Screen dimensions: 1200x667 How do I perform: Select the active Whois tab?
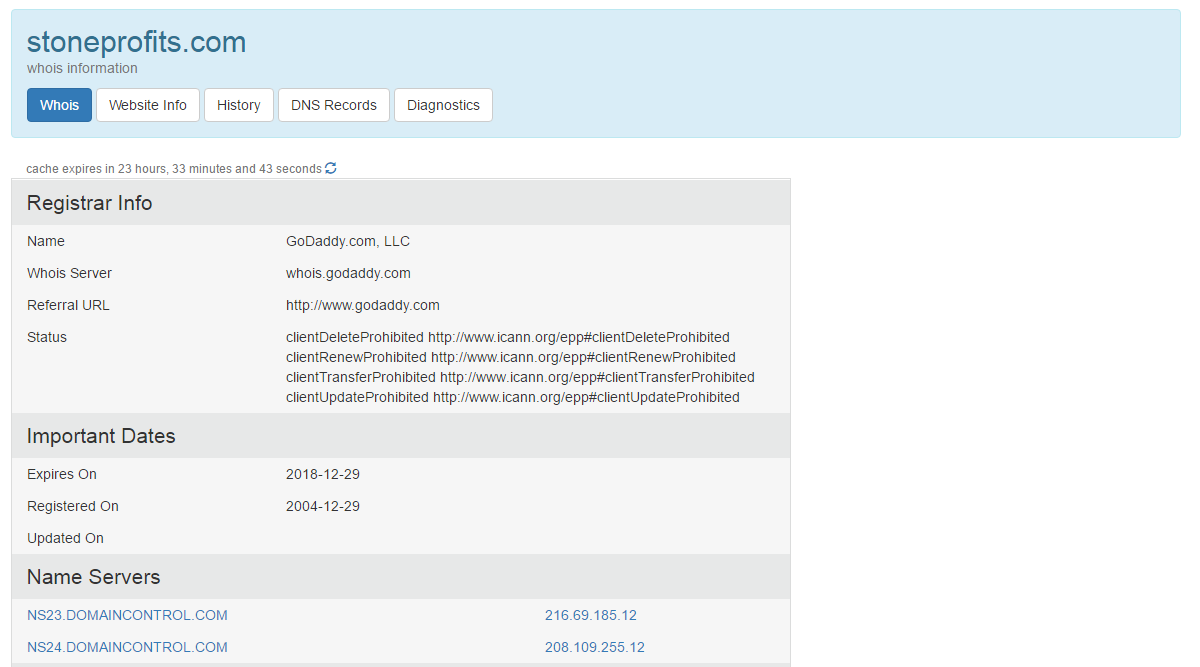click(x=59, y=105)
